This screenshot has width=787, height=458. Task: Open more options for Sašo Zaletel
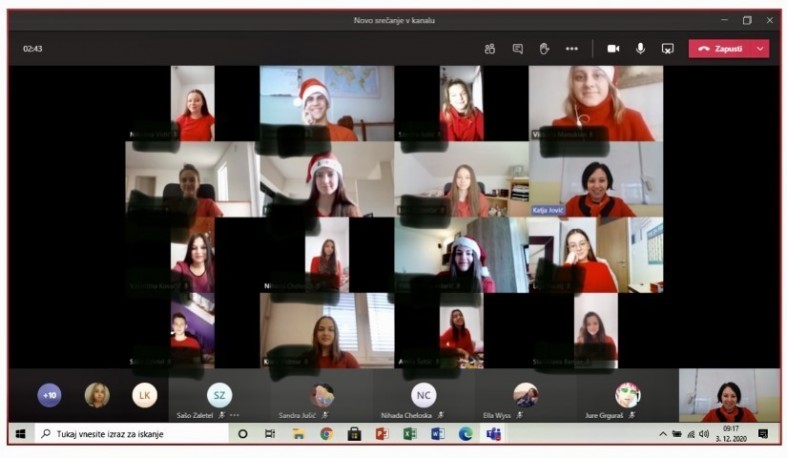(x=234, y=414)
